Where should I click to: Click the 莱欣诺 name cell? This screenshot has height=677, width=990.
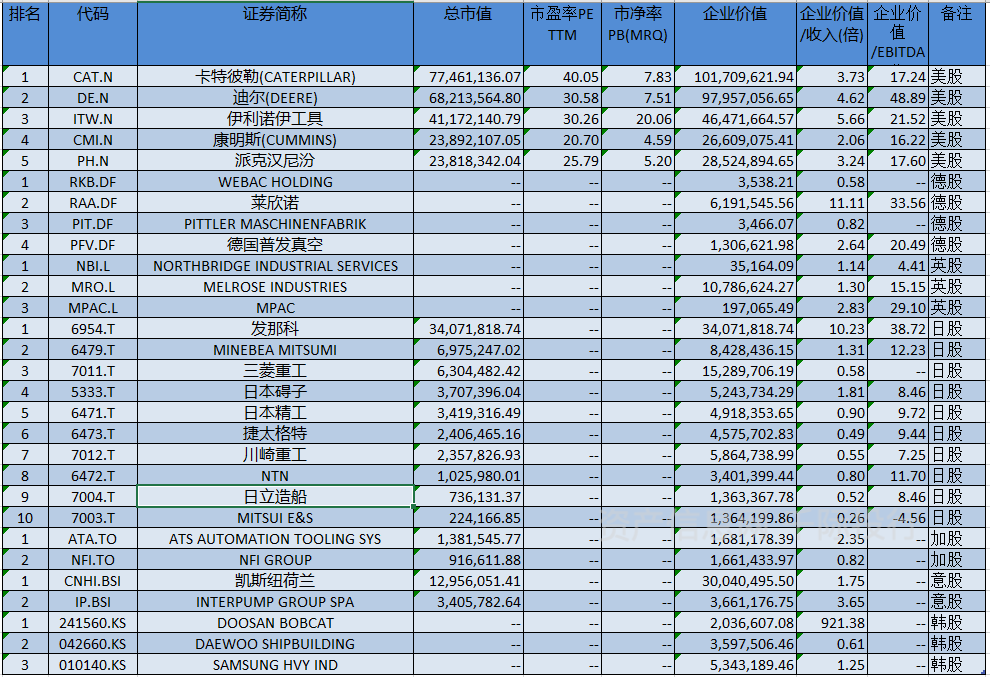pos(275,203)
